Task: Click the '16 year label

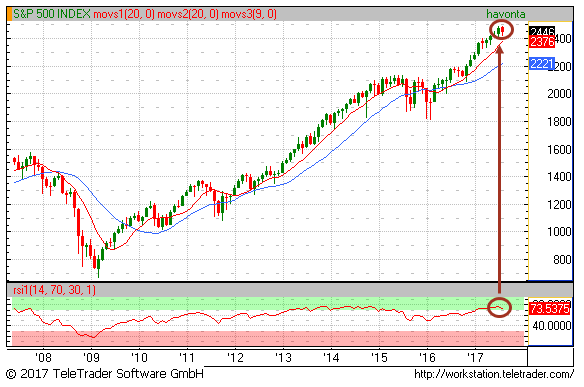Action: click(x=427, y=358)
